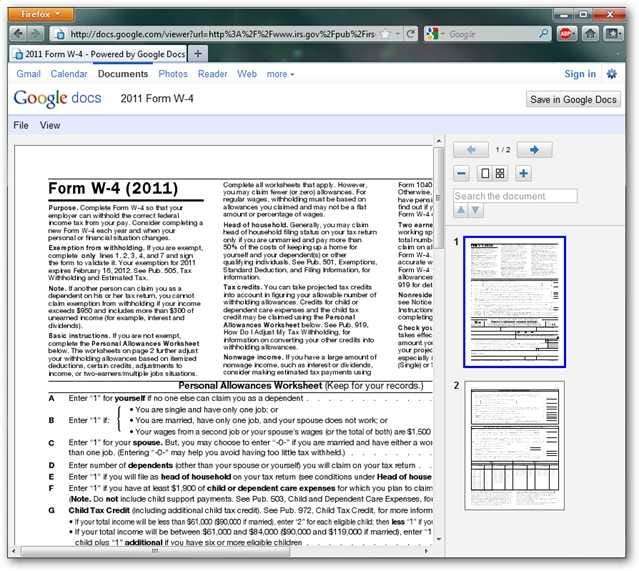
Task: Click Save in Google Docs button
Action: pyautogui.click(x=573, y=99)
